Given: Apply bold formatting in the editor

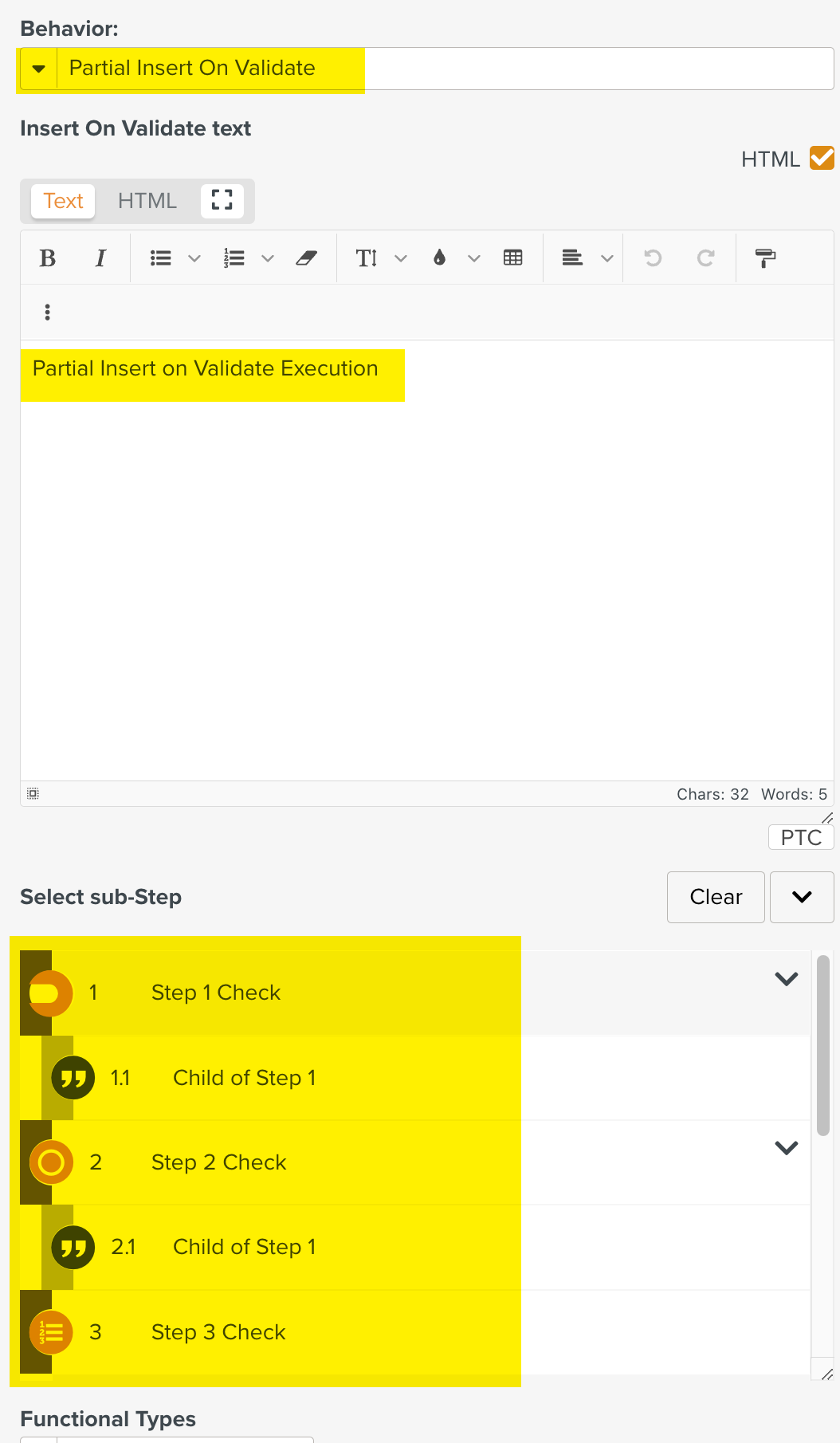Looking at the screenshot, I should click(48, 258).
